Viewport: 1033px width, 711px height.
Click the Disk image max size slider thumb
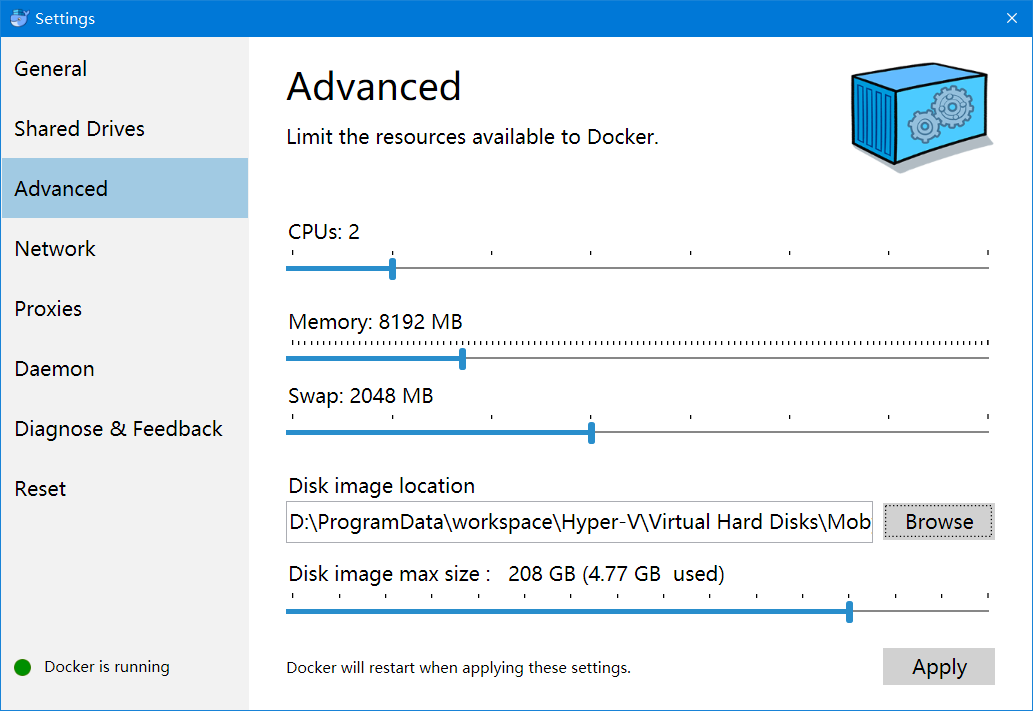[850, 612]
